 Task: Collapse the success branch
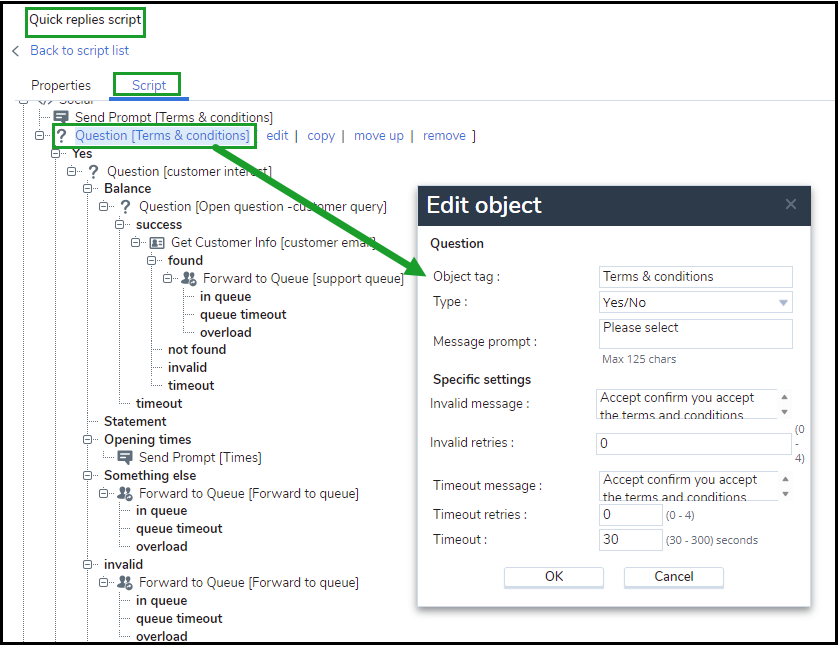[120, 224]
